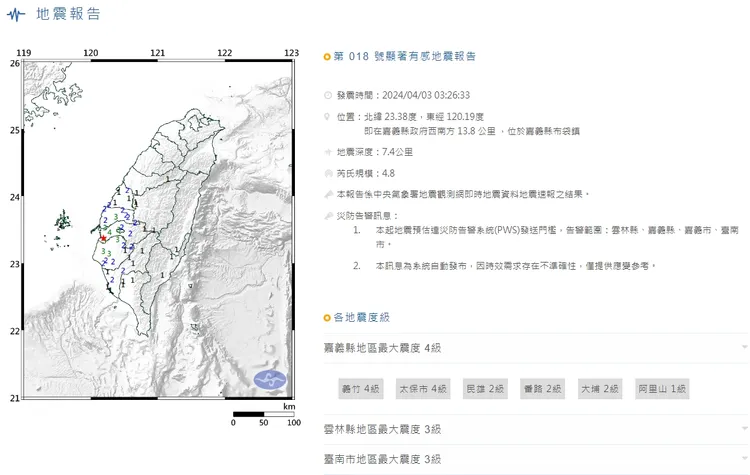Image resolution: width=750 pixels, height=475 pixels.
Task: Click the 地震深度:7.4公里 text
Action: tap(375, 152)
